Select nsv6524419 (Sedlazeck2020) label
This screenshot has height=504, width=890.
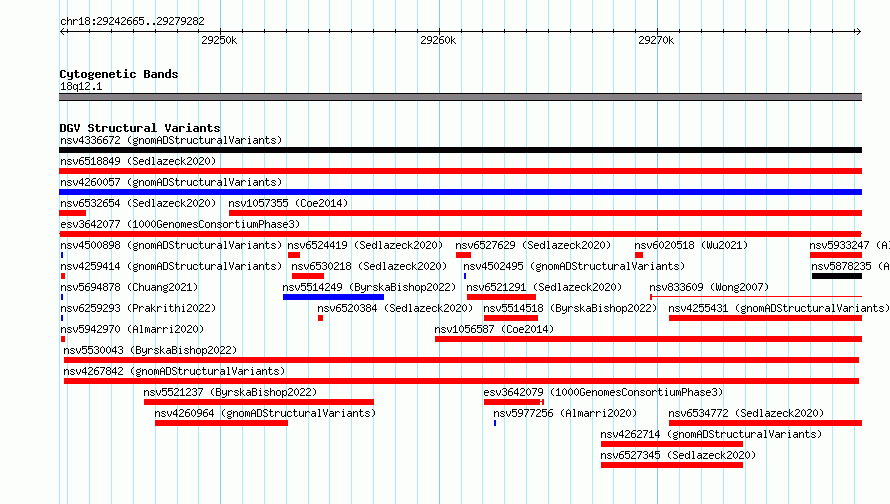(x=365, y=245)
